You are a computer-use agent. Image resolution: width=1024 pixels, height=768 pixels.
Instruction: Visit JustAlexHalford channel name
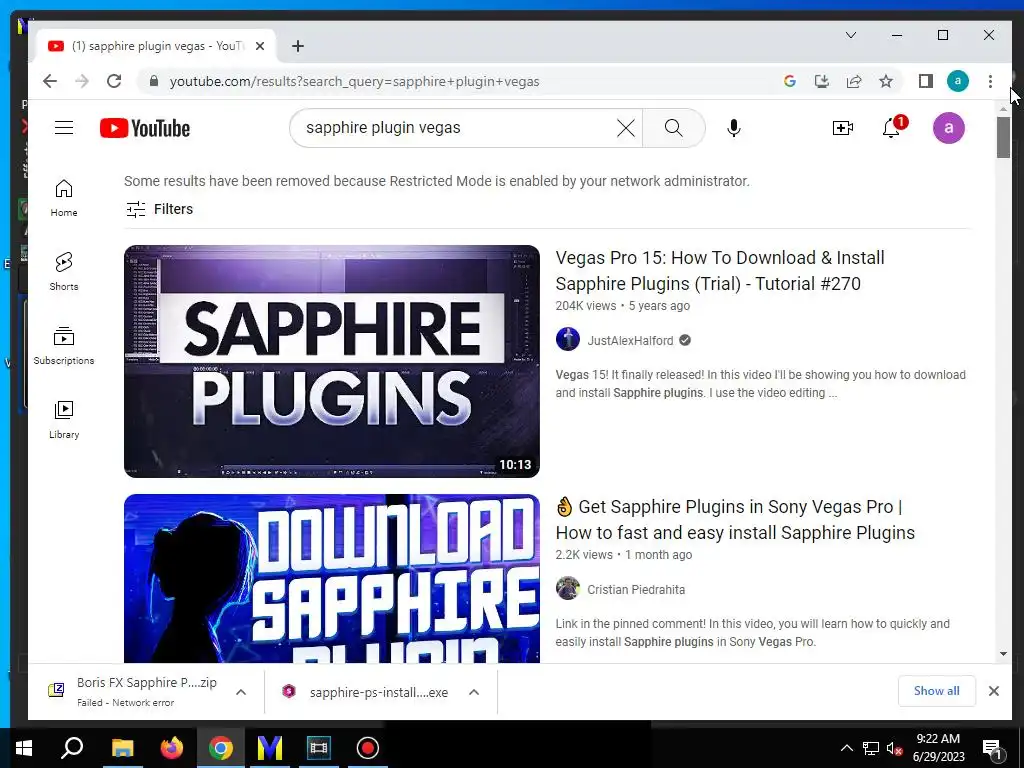pos(630,340)
